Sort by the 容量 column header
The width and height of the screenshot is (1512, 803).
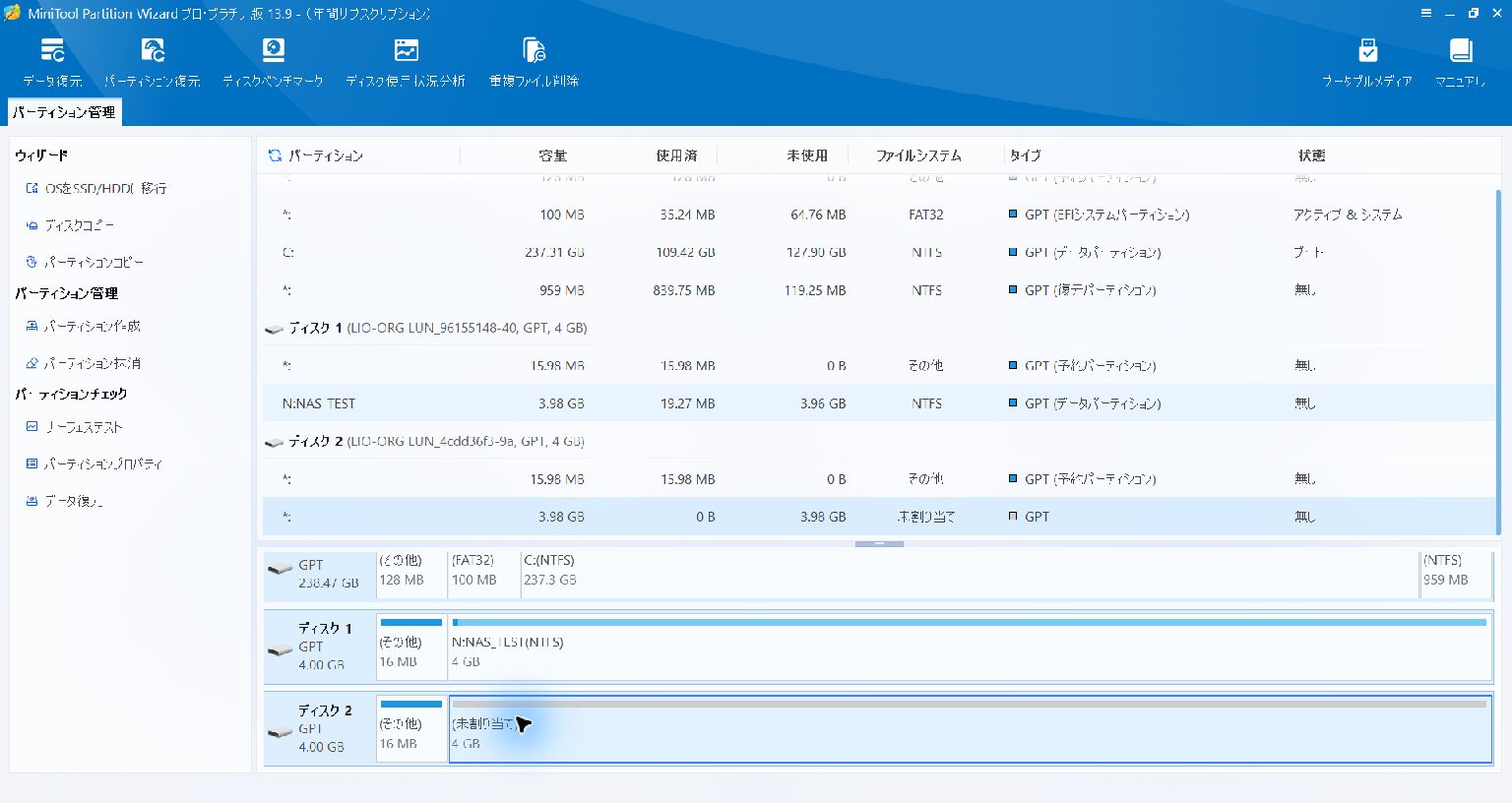click(552, 155)
